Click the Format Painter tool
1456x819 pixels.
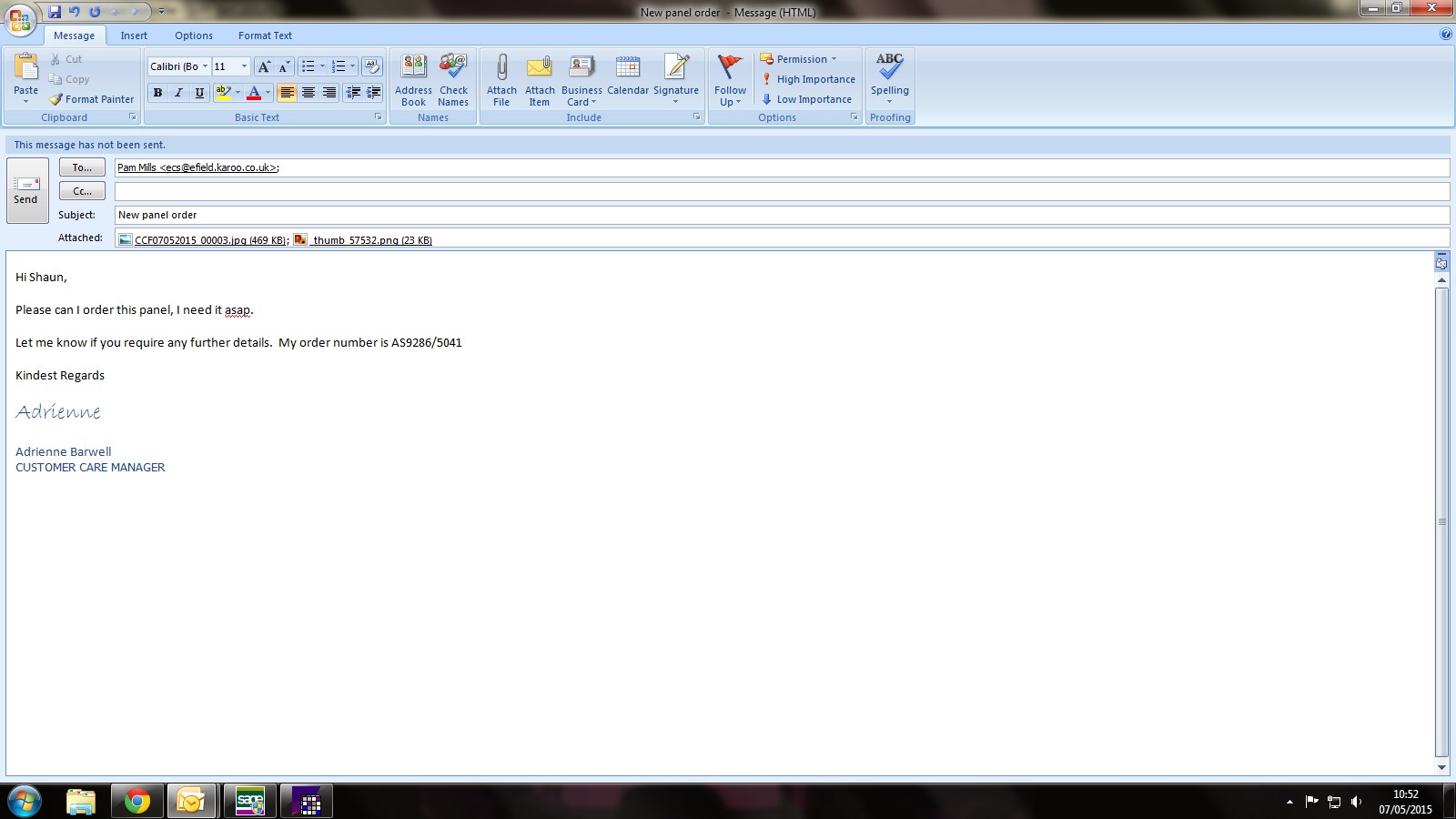point(91,99)
